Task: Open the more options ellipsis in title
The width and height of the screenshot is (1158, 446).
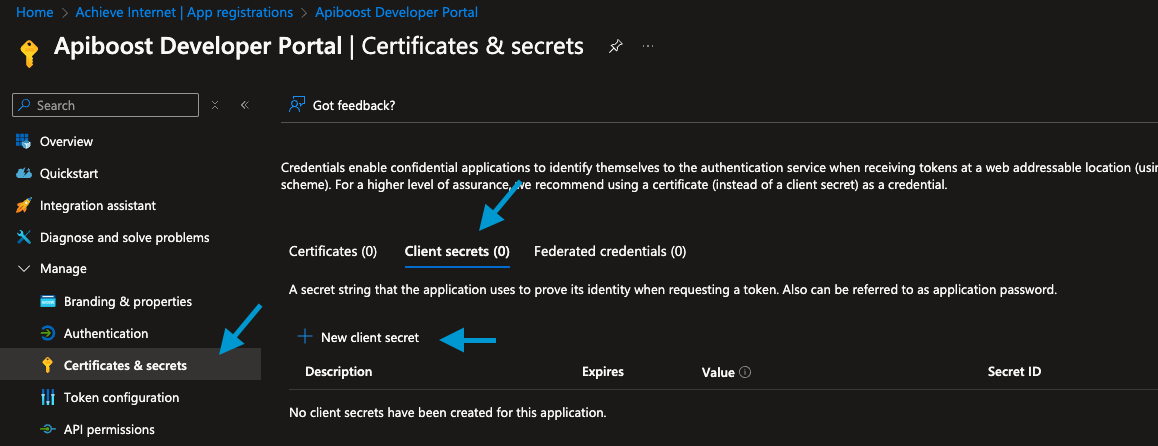Action: 648,47
